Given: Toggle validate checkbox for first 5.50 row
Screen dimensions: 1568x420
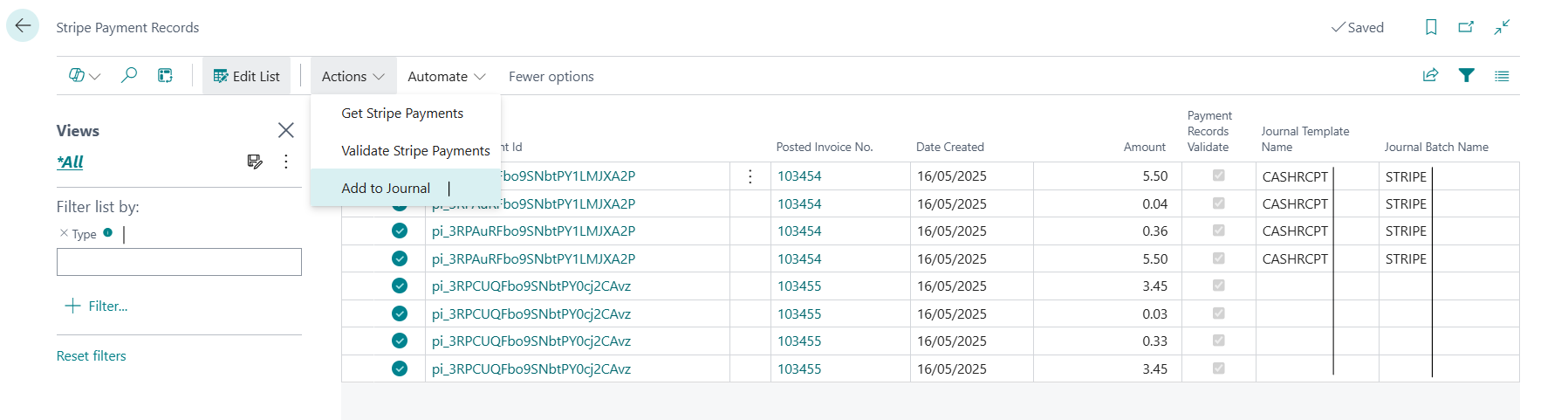Looking at the screenshot, I should coord(1219,176).
